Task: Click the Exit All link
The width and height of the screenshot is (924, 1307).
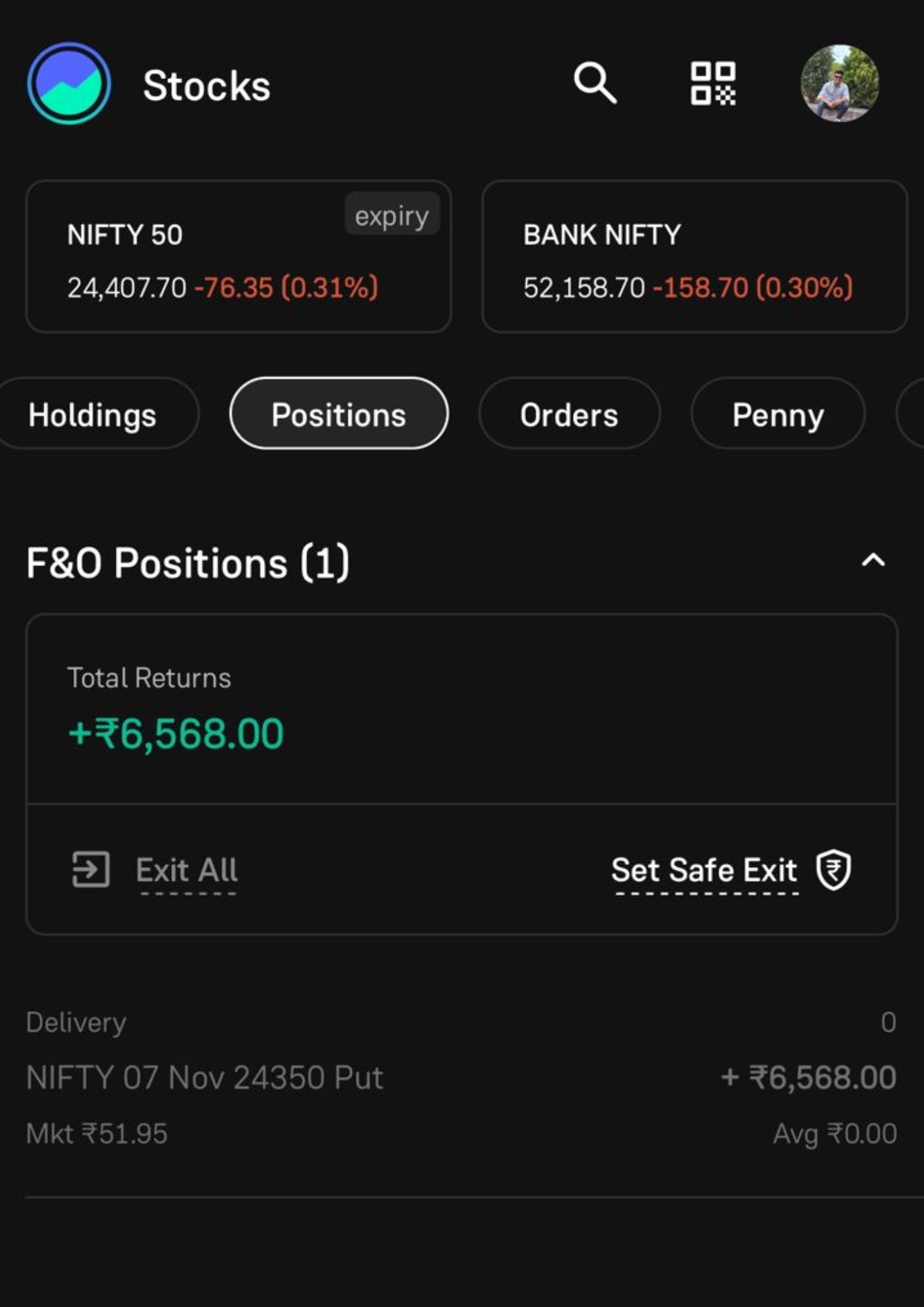Action: [x=187, y=871]
